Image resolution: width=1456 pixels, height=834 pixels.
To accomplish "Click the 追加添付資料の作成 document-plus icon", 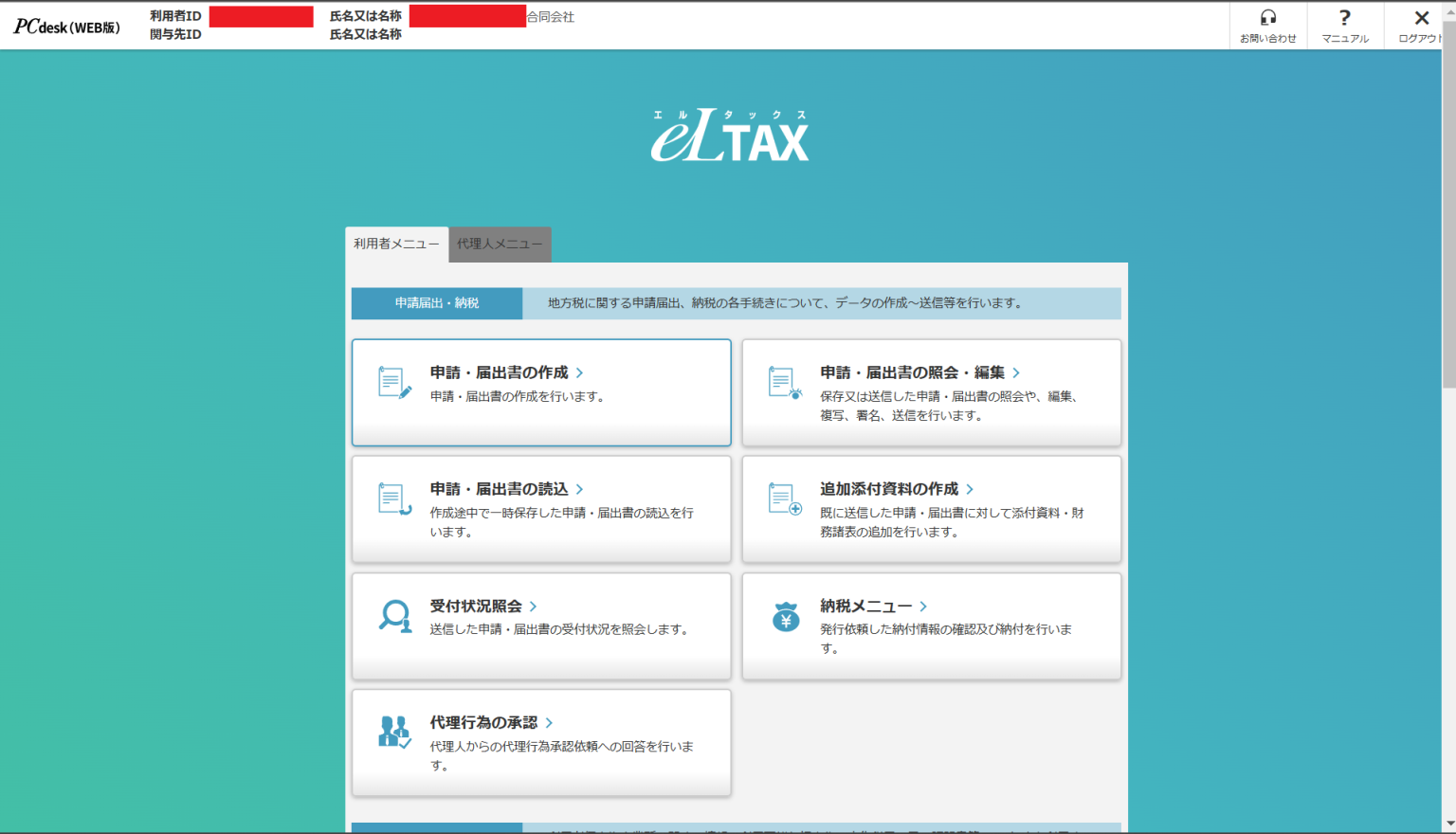I will click(x=783, y=497).
